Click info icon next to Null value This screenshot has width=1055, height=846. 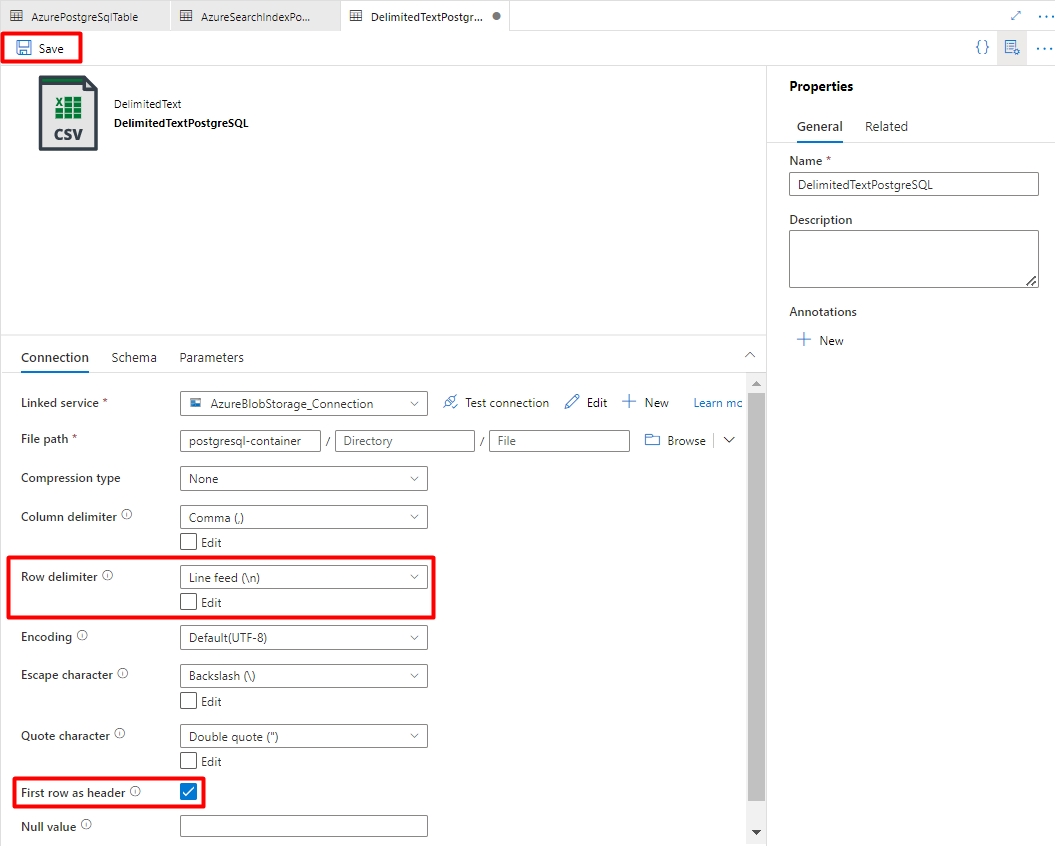(x=86, y=824)
